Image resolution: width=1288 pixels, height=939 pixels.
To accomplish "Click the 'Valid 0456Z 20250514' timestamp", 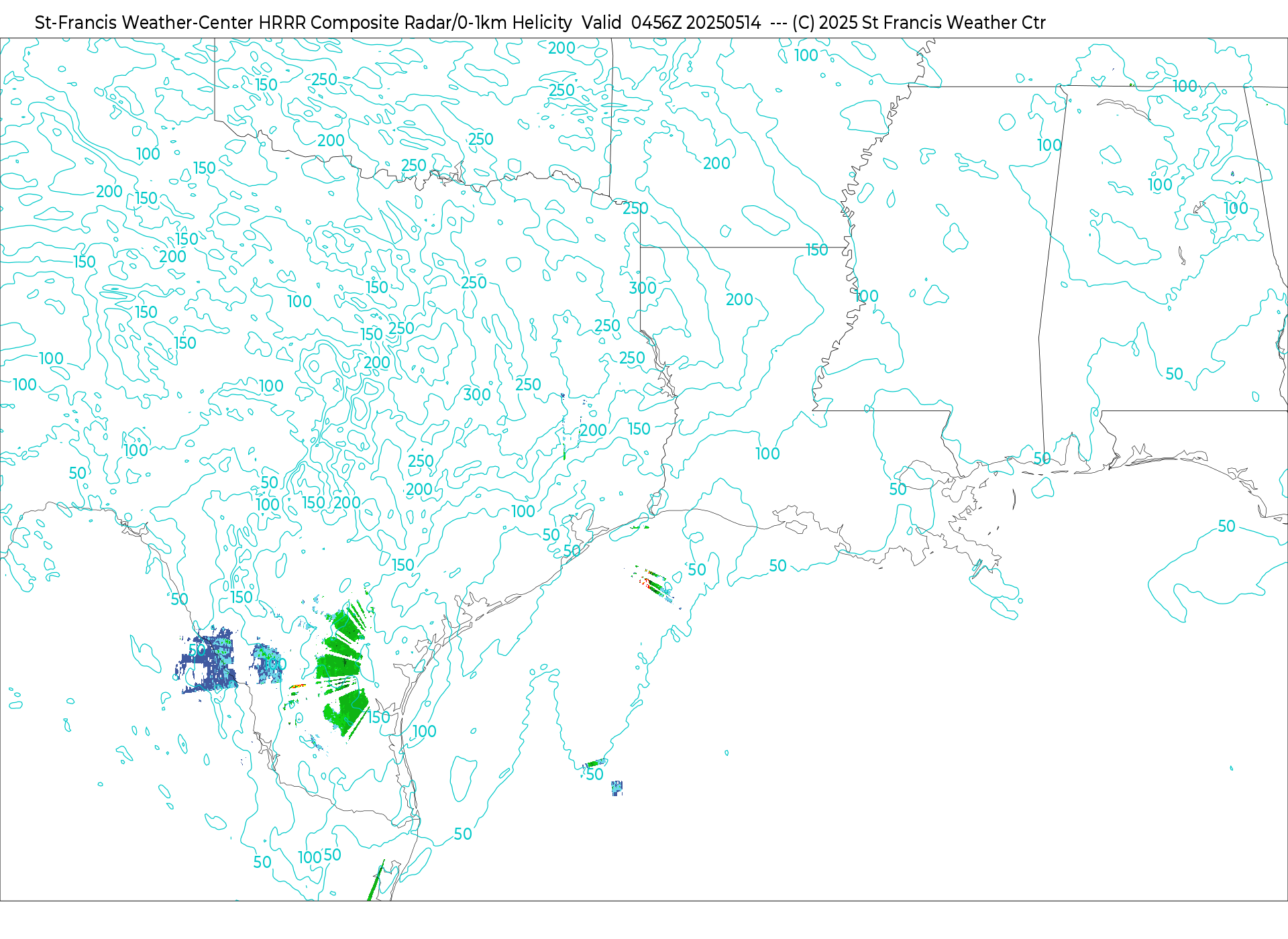I will 672,23.
